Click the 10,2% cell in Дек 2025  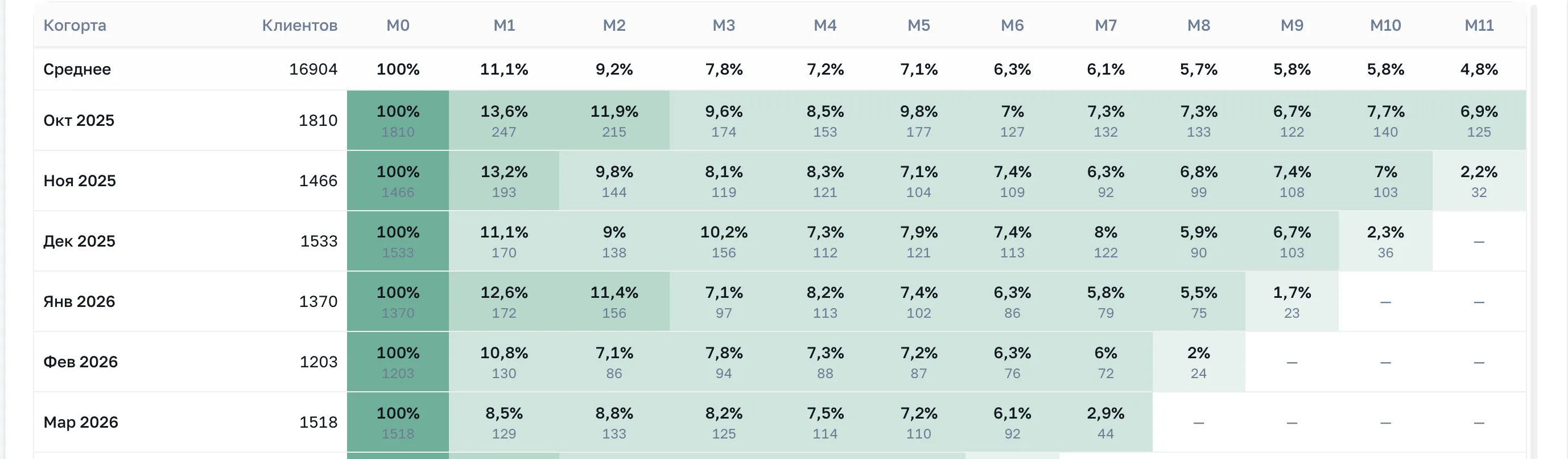[x=724, y=241]
